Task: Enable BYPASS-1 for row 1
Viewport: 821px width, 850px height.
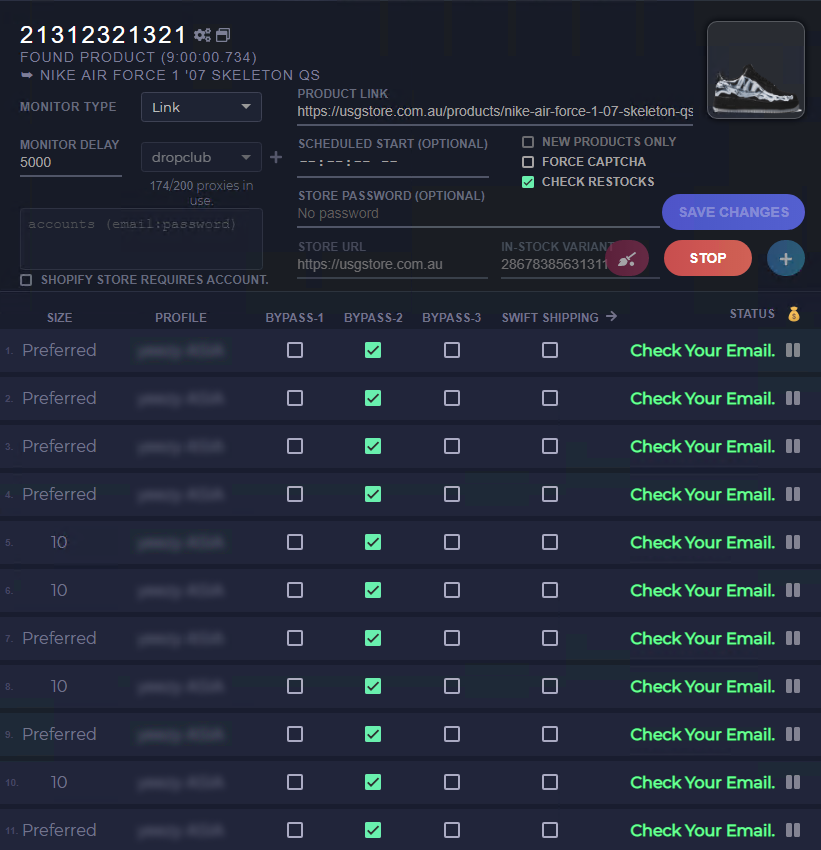Action: click(295, 350)
